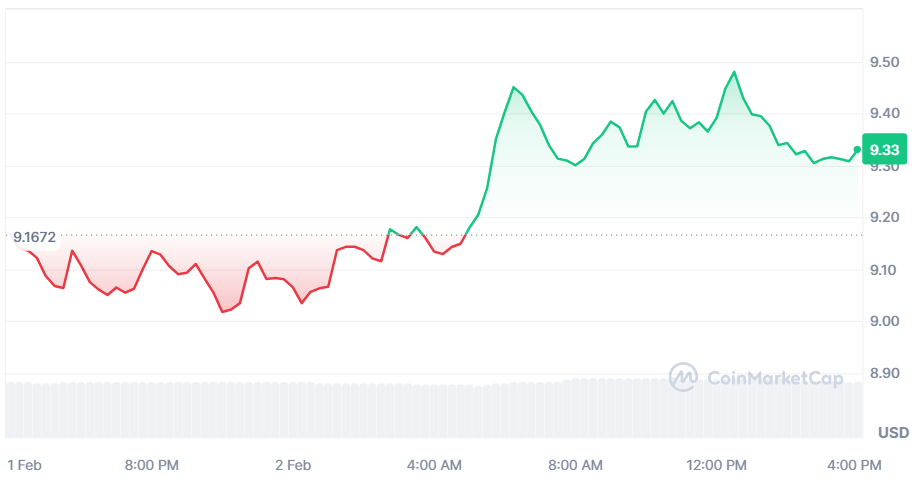Select the 1 Feb date marker
This screenshot has height=485, width=922.
point(24,465)
